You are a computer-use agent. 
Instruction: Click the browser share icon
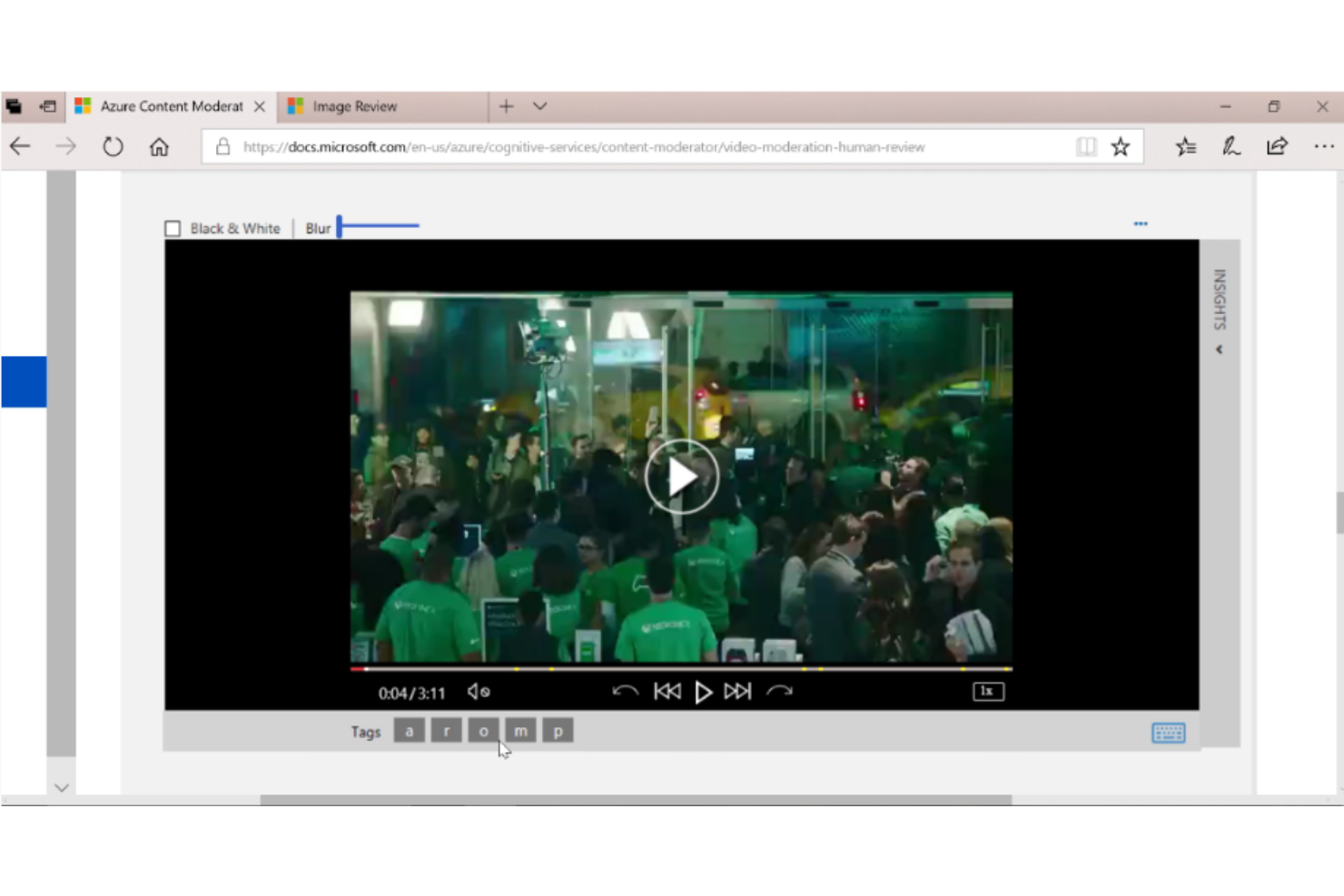(x=1277, y=146)
